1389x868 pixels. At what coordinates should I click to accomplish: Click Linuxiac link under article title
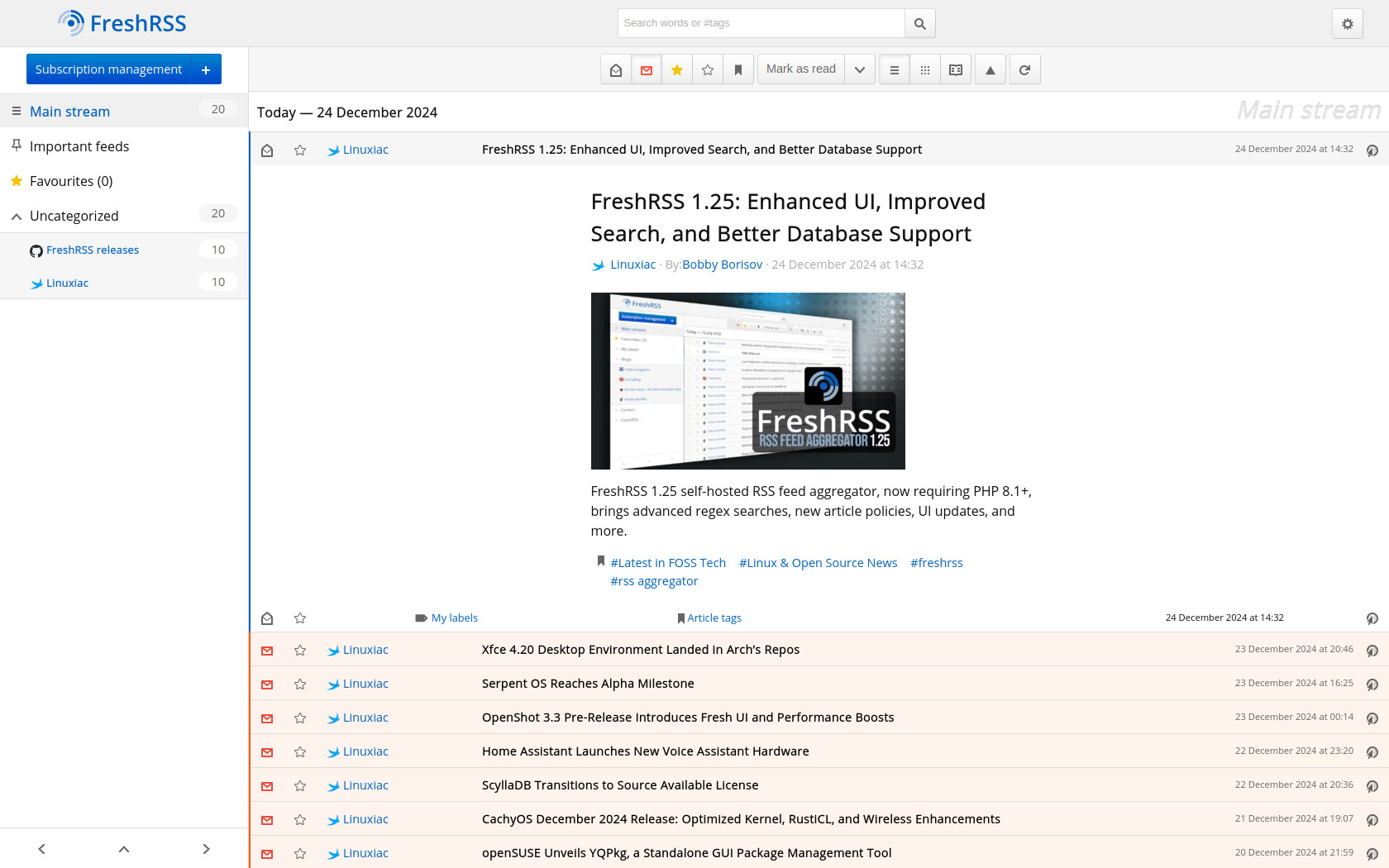click(632, 265)
